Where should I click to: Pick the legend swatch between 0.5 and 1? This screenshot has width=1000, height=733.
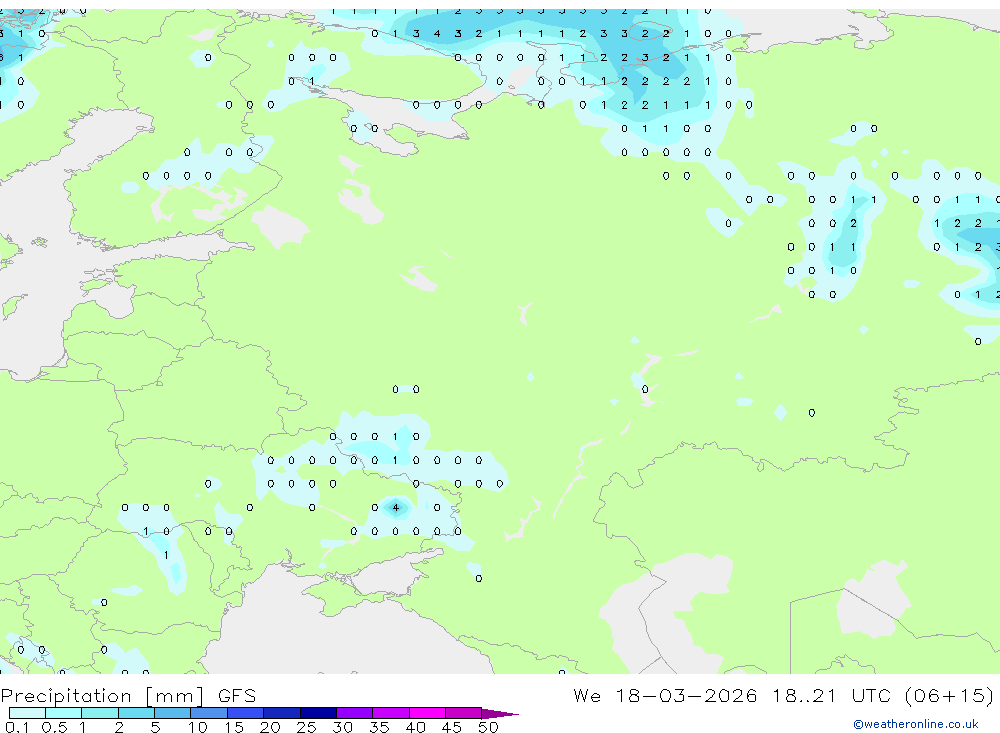pyautogui.click(x=63, y=713)
